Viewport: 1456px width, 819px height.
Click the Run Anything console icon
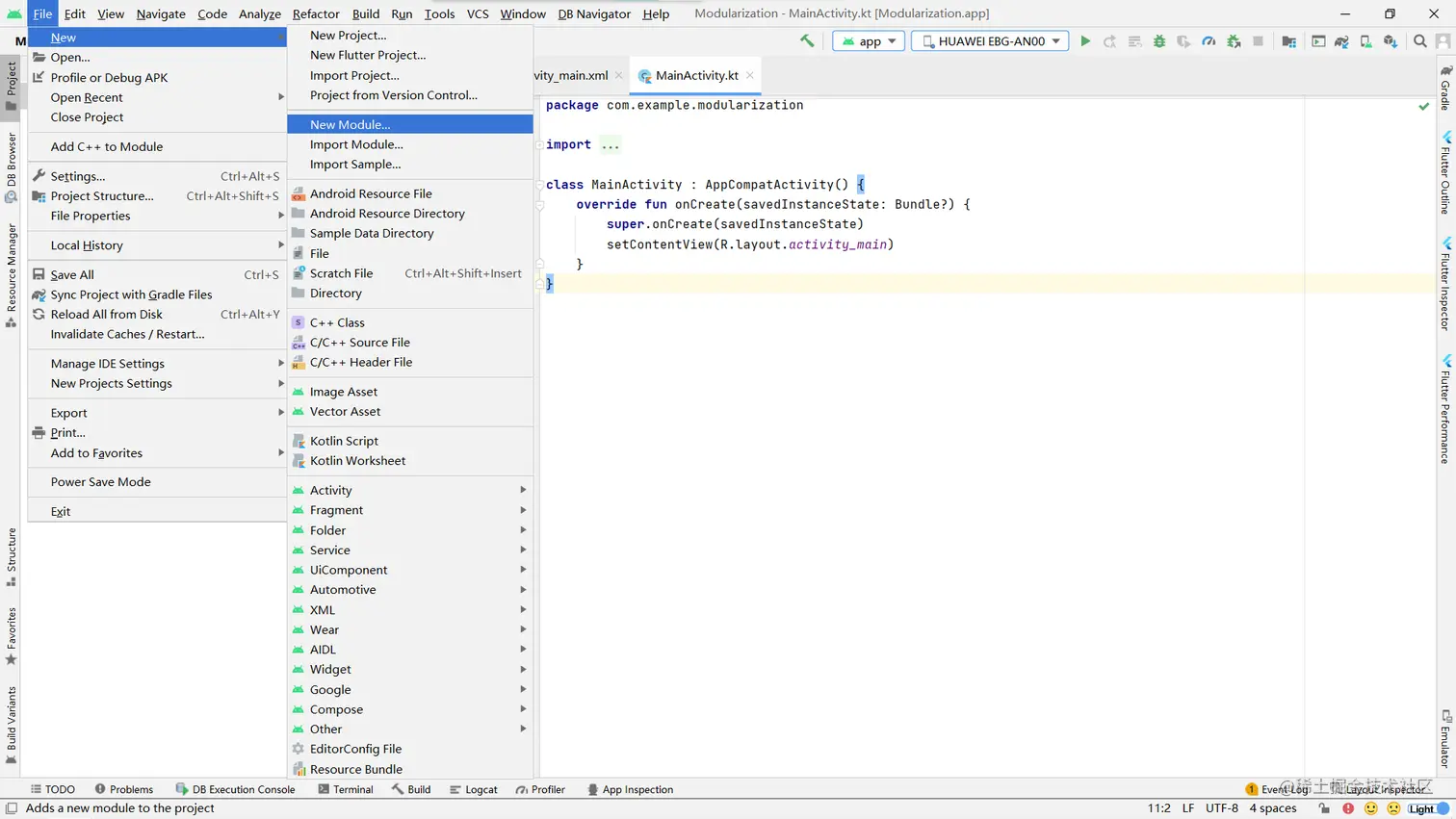(1318, 41)
